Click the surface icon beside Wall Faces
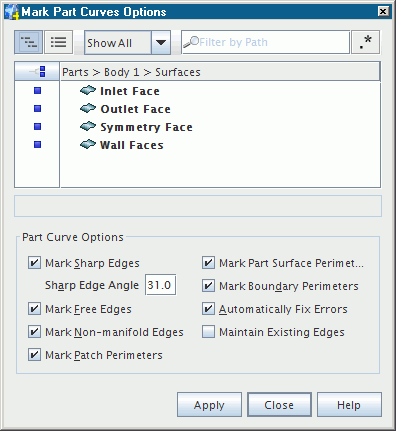 (x=88, y=145)
